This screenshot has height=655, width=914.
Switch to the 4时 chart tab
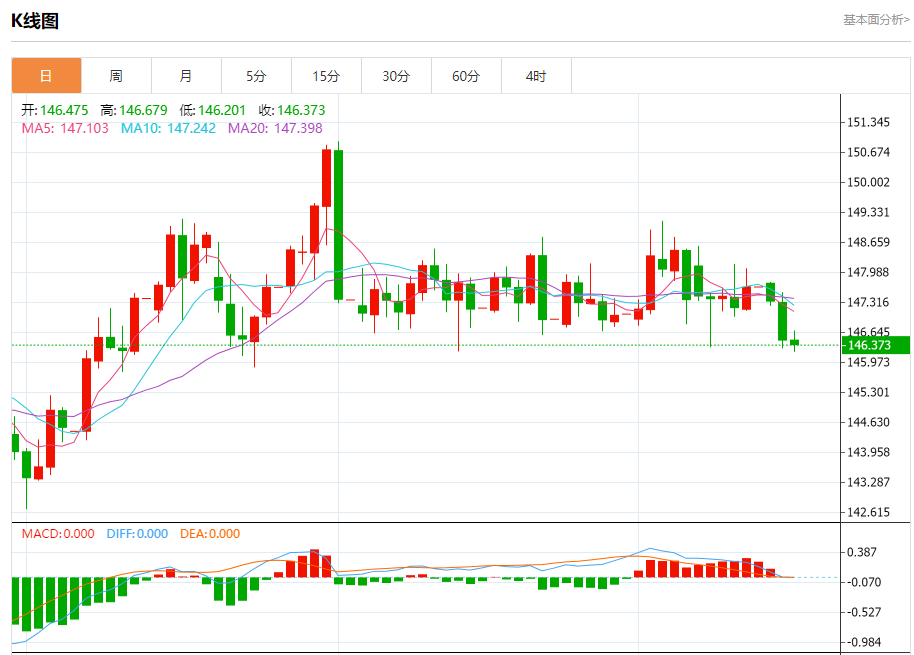[x=536, y=76]
